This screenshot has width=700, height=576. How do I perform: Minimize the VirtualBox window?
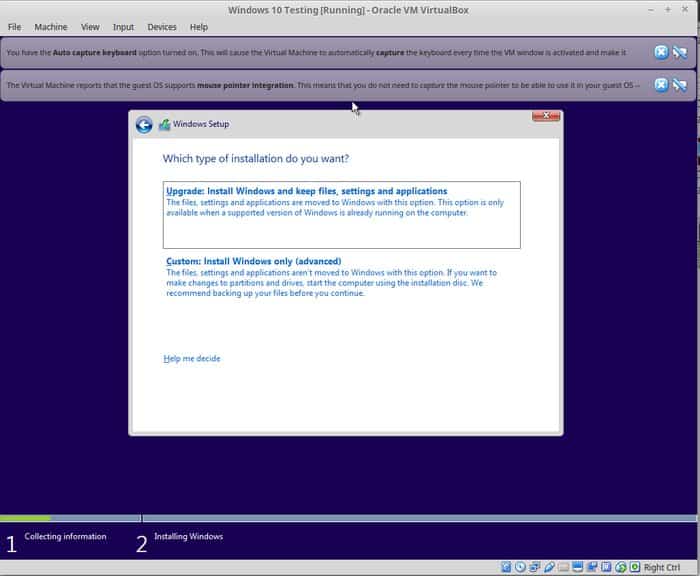pyautogui.click(x=651, y=9)
